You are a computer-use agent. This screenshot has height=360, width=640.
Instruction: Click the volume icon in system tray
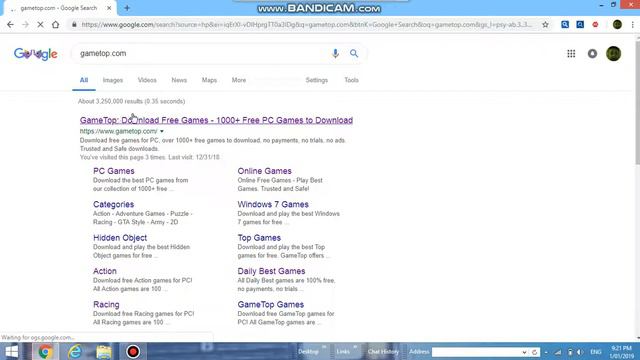[579, 352]
